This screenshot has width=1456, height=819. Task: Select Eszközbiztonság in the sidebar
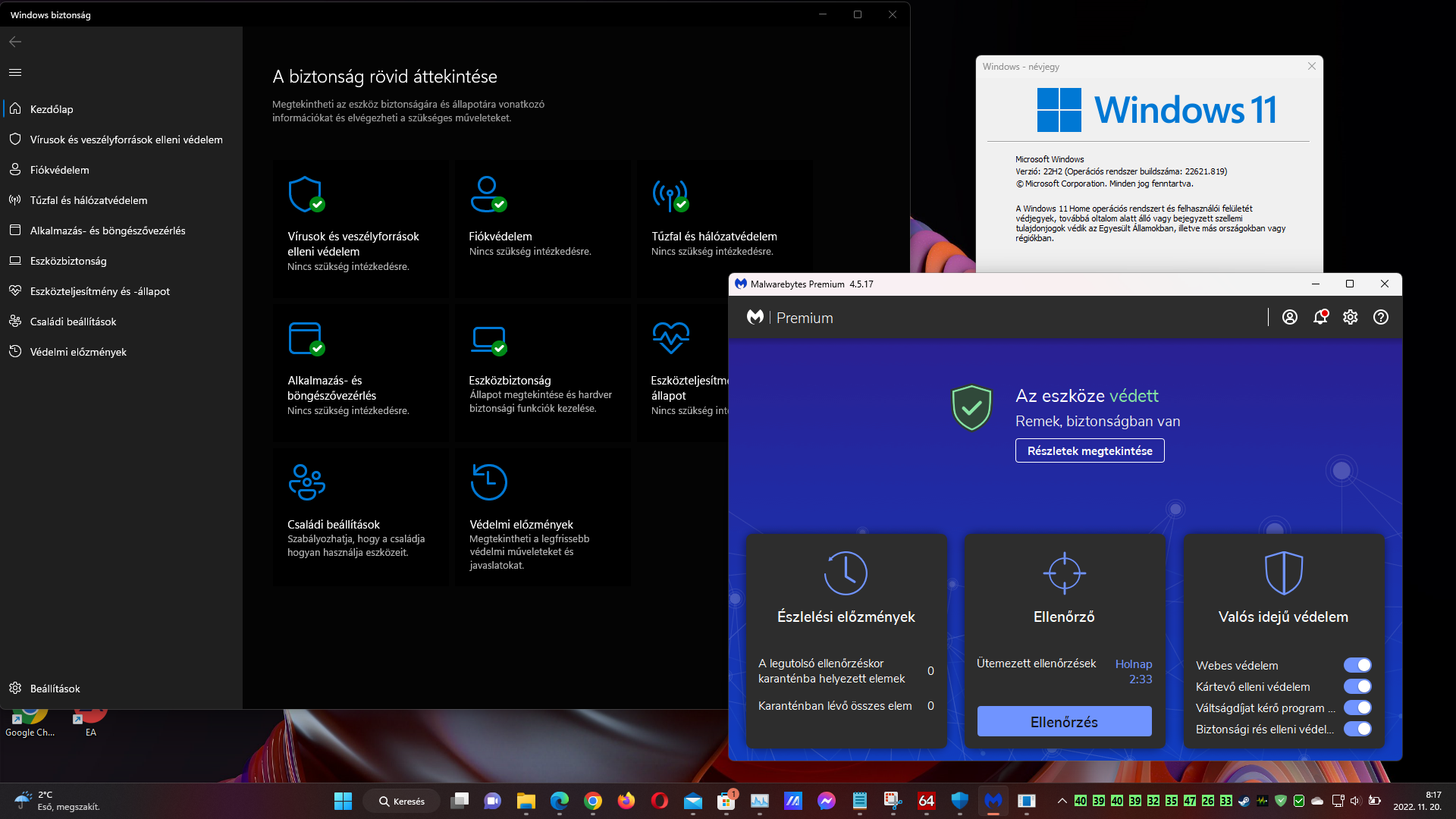[x=68, y=261]
